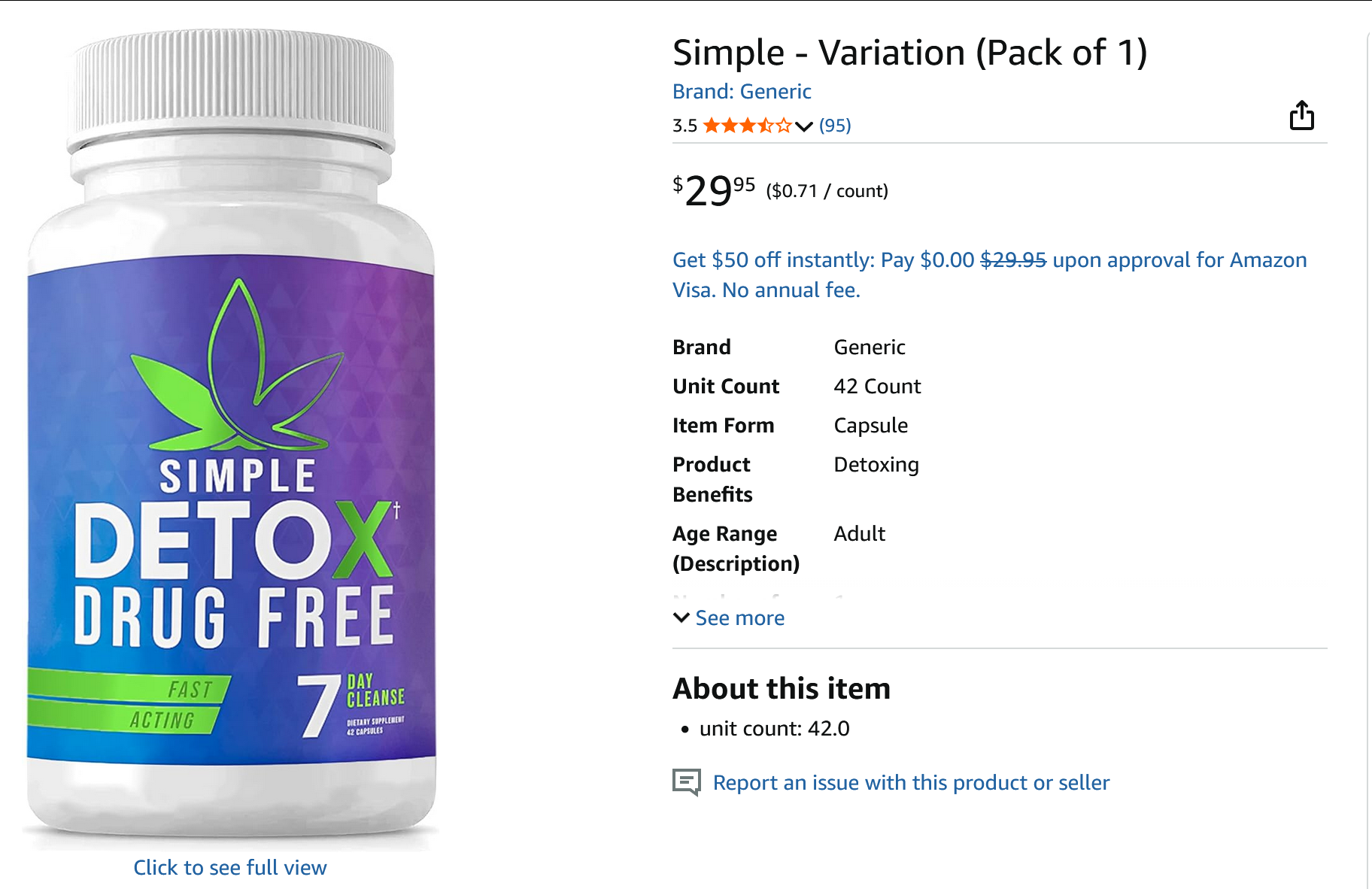Viewport: 1372px width, 889px height.
Task: Click the 'Capsule' item form value
Action: point(870,426)
